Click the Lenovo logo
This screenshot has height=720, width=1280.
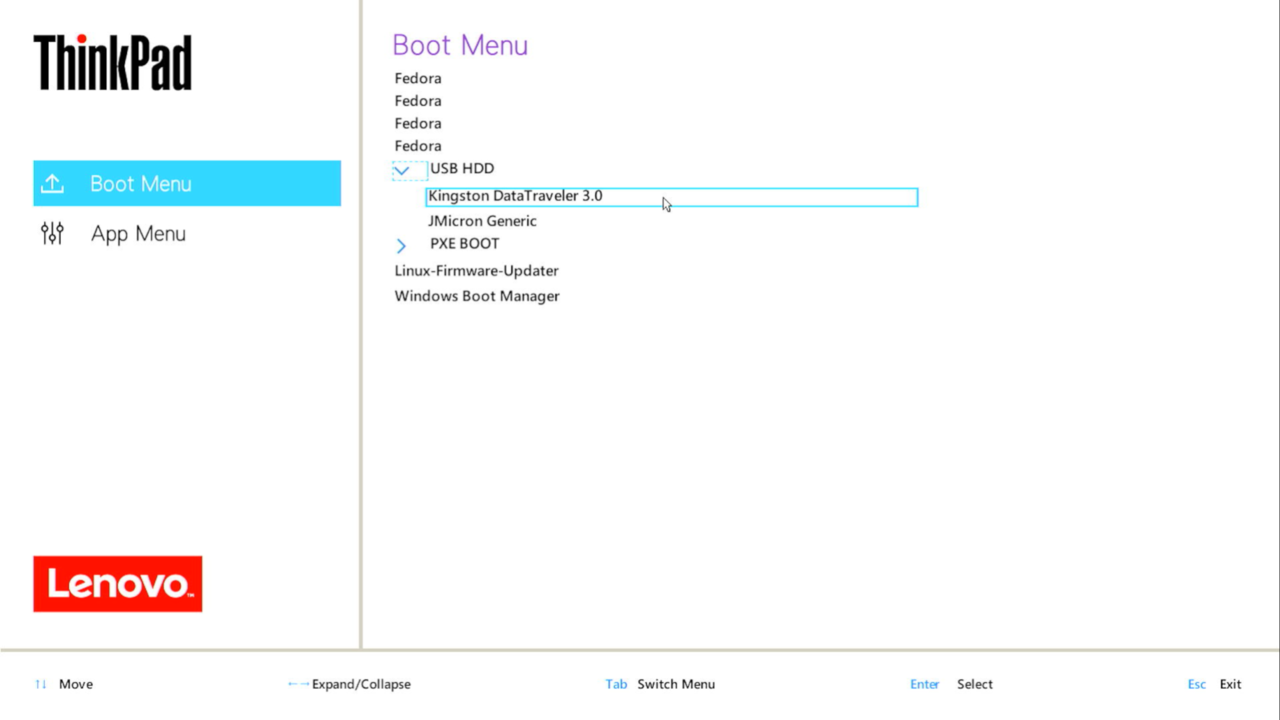click(x=118, y=584)
